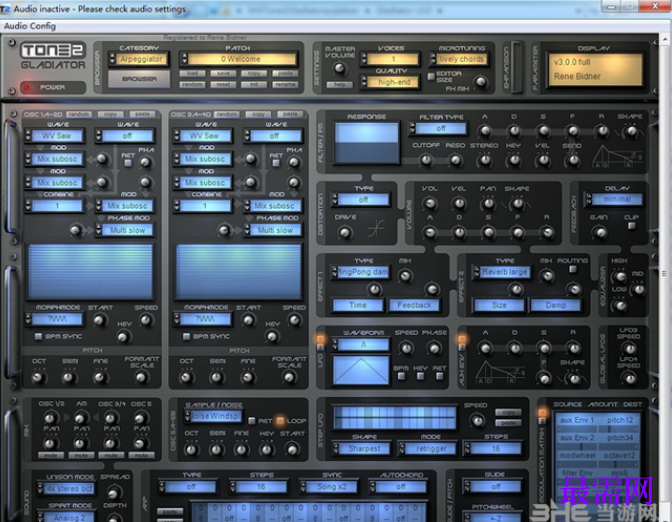Click the patch 'random' button
Viewport: 672px width, 522px height.
192,84
